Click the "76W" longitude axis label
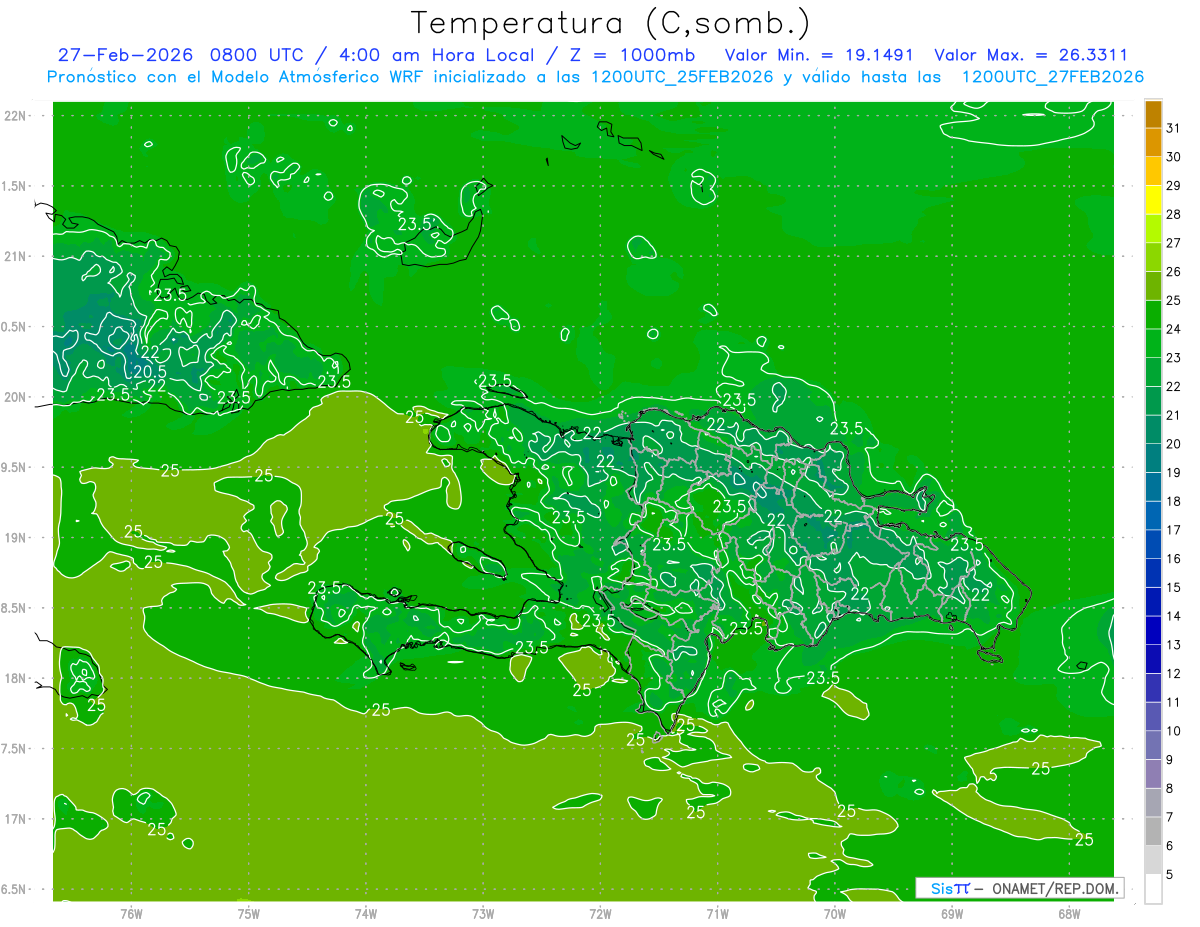1200x927 pixels. pyautogui.click(x=131, y=914)
